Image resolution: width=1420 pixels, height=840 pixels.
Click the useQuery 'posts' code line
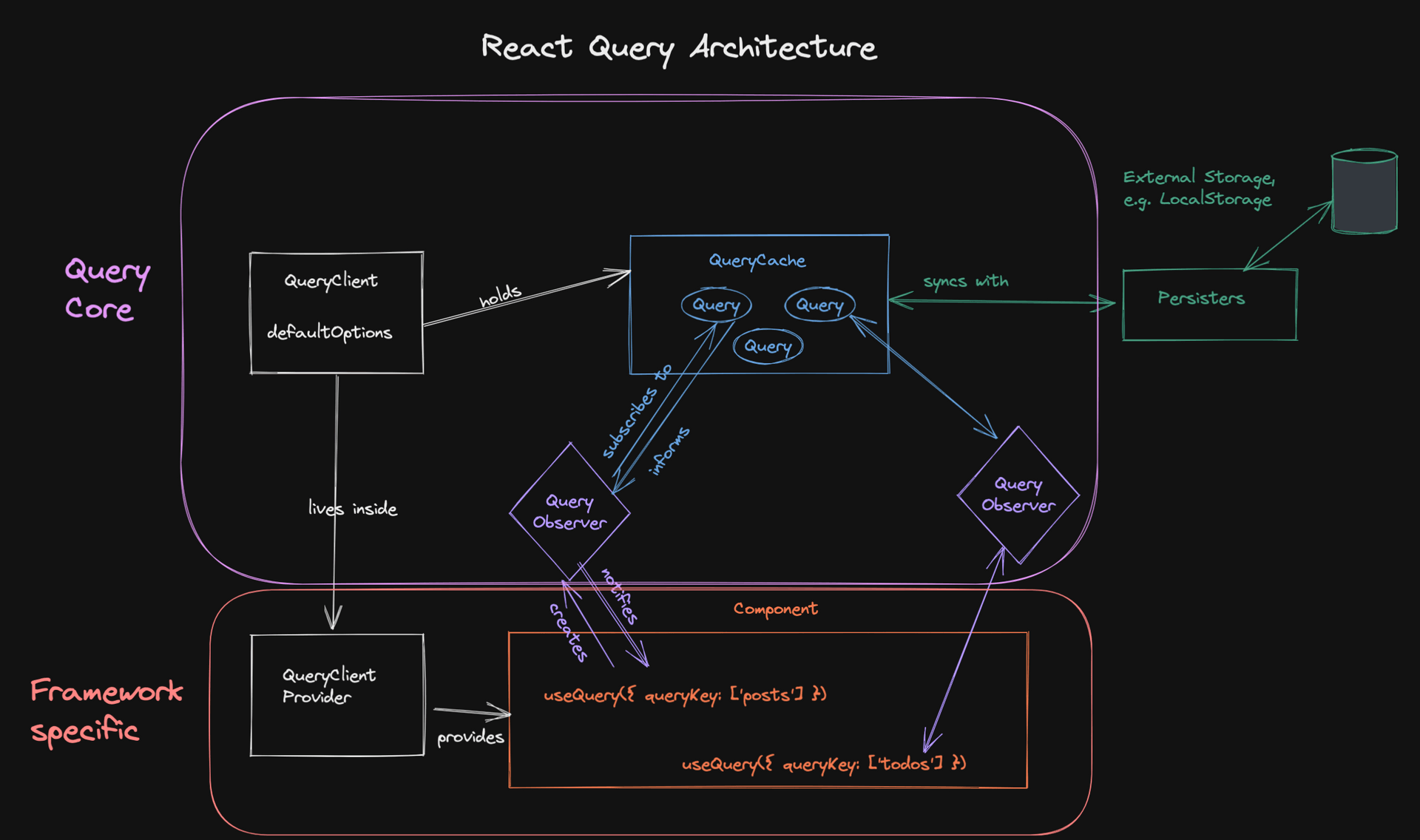(x=685, y=695)
